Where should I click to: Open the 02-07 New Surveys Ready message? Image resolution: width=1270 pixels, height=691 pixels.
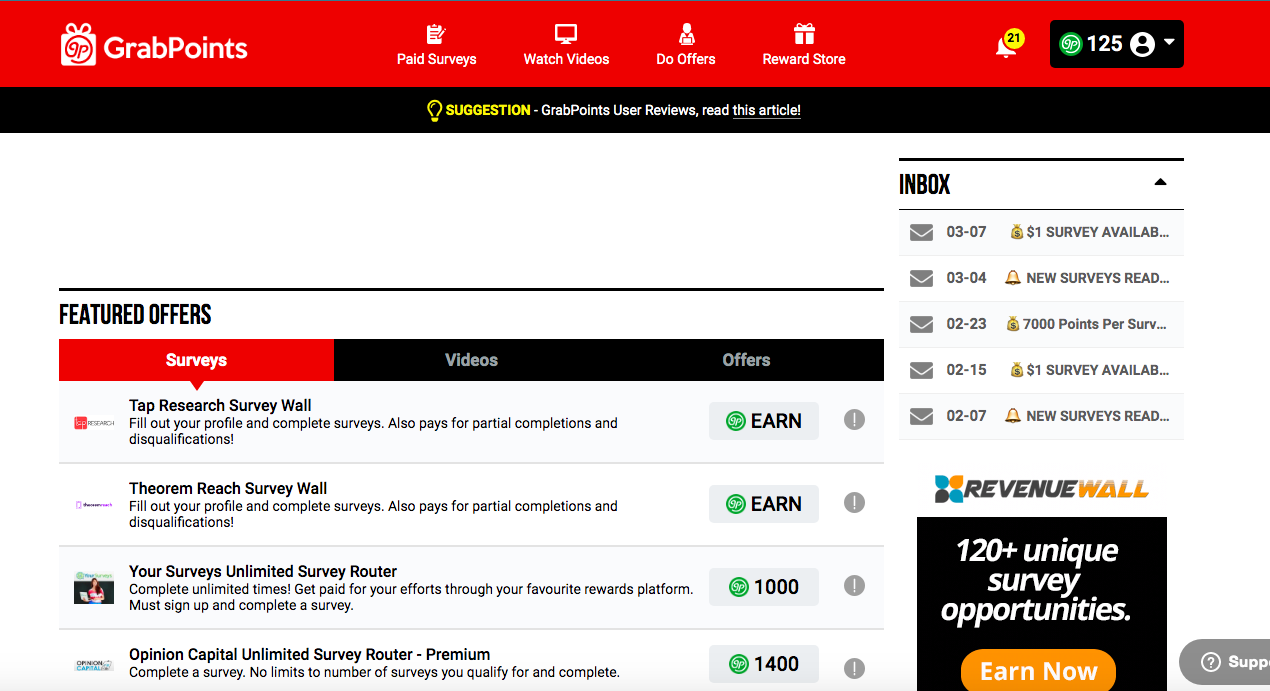tap(1041, 416)
